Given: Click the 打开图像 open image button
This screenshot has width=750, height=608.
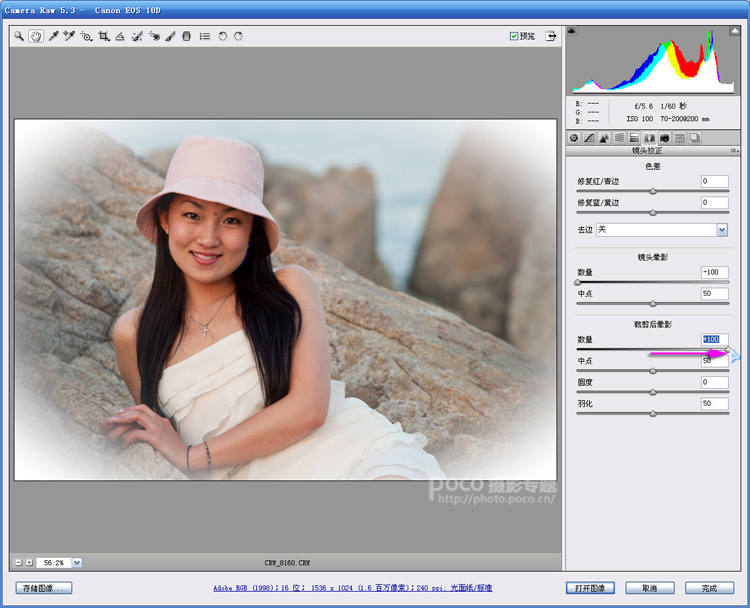Looking at the screenshot, I should (x=590, y=588).
